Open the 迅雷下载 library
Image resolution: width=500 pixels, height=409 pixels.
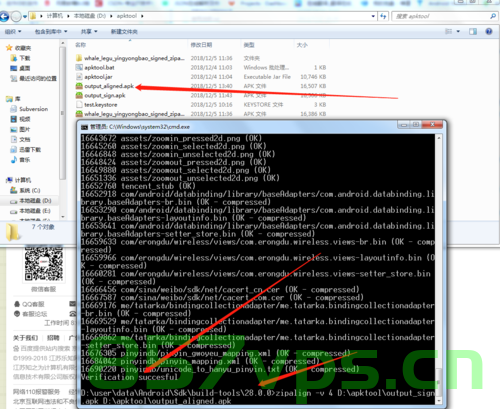coord(26,150)
